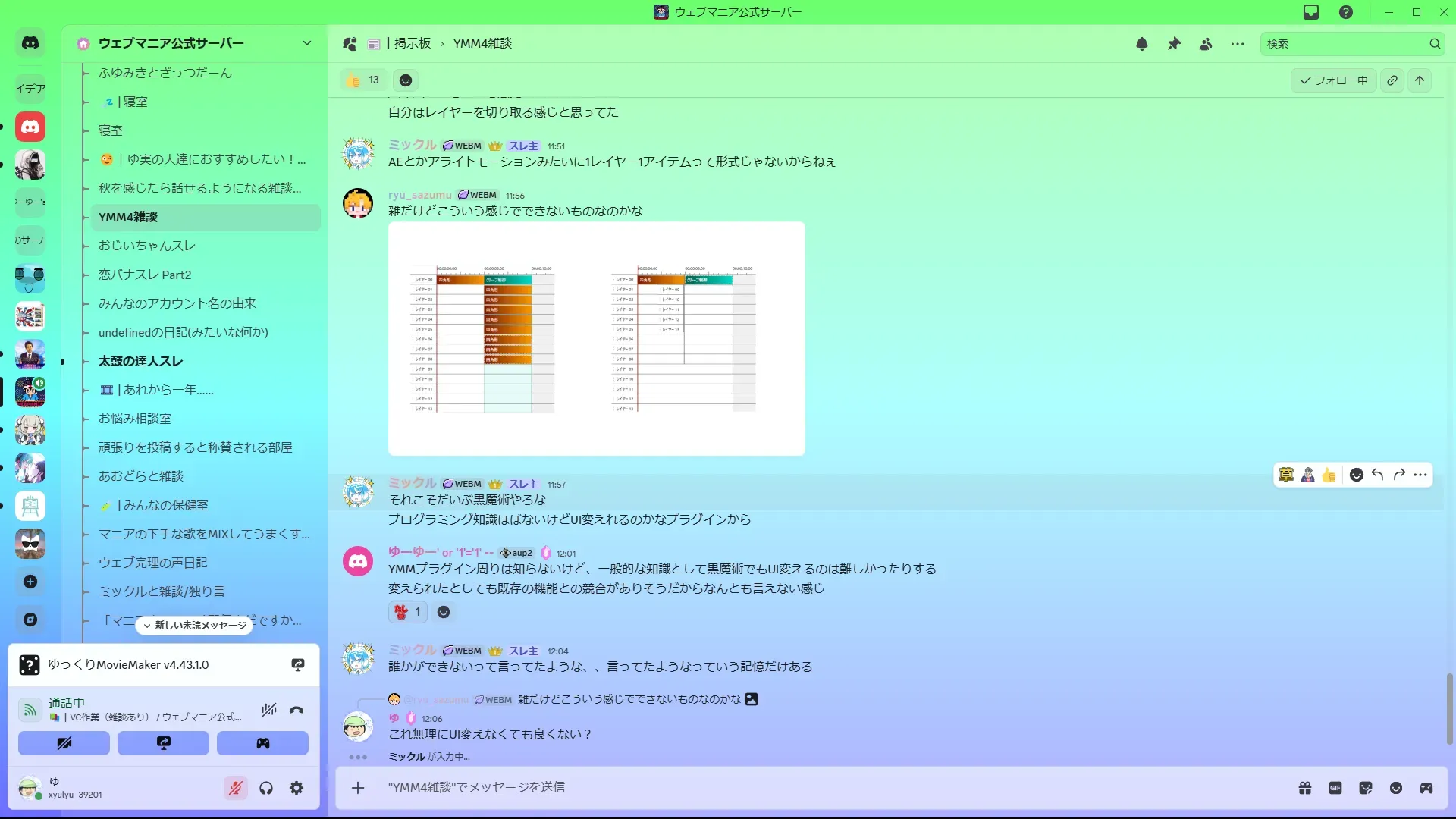Show member list icon
Screen dimensions: 1456x819
pyautogui.click(x=1206, y=44)
